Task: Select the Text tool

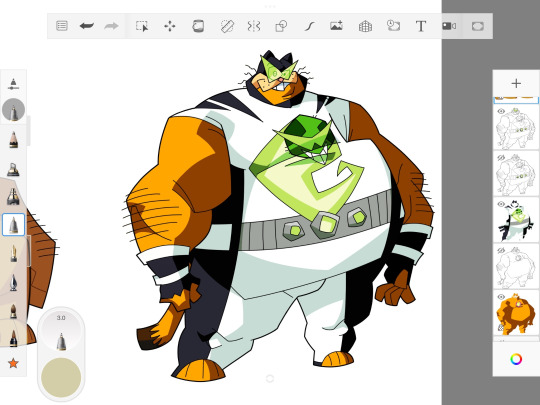Action: coord(421,26)
